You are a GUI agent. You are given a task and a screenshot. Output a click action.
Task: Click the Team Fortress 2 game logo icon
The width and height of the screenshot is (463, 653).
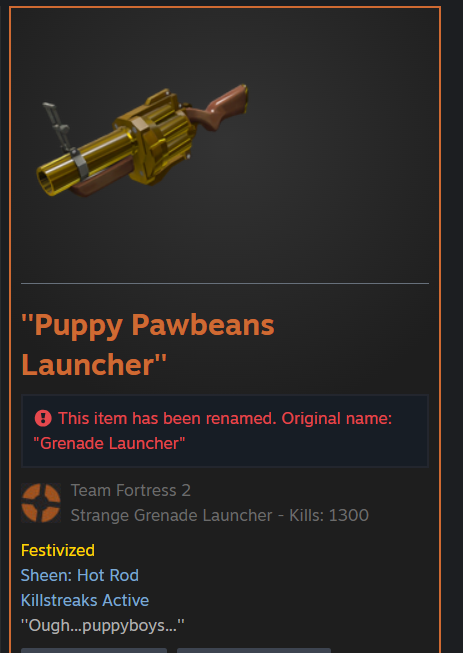41,503
